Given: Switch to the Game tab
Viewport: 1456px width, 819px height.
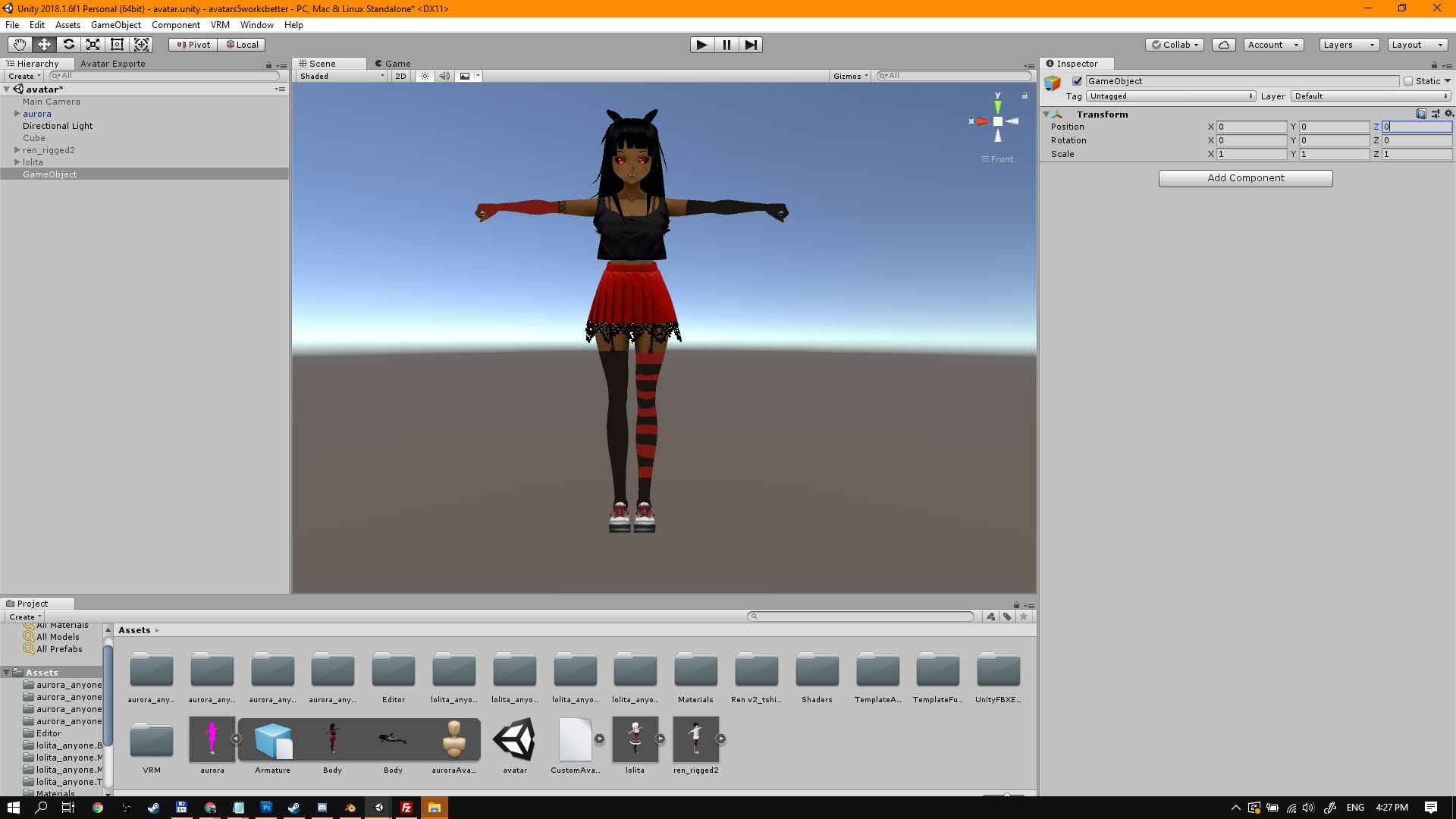Looking at the screenshot, I should [393, 64].
